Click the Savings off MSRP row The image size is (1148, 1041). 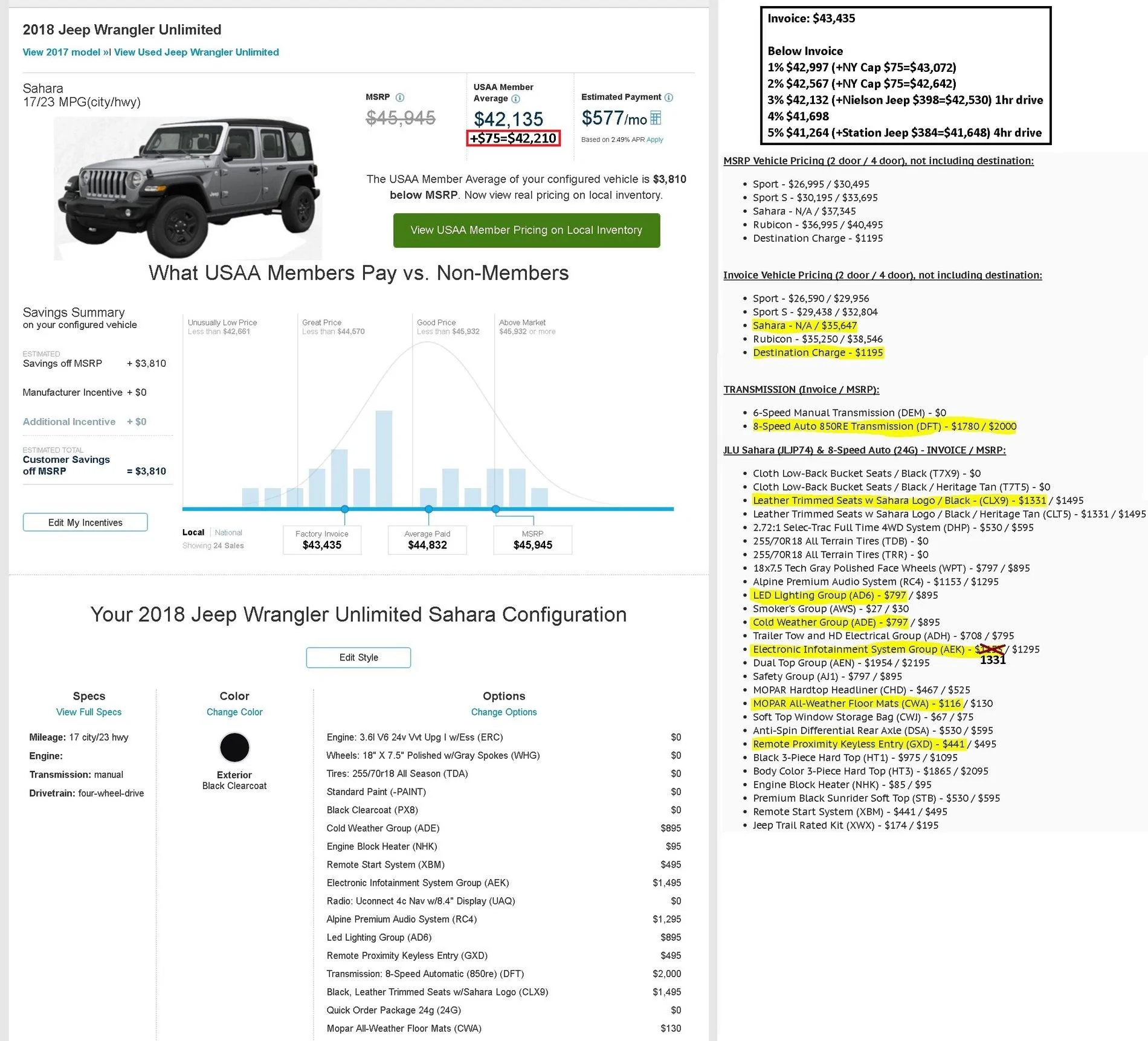(94, 363)
